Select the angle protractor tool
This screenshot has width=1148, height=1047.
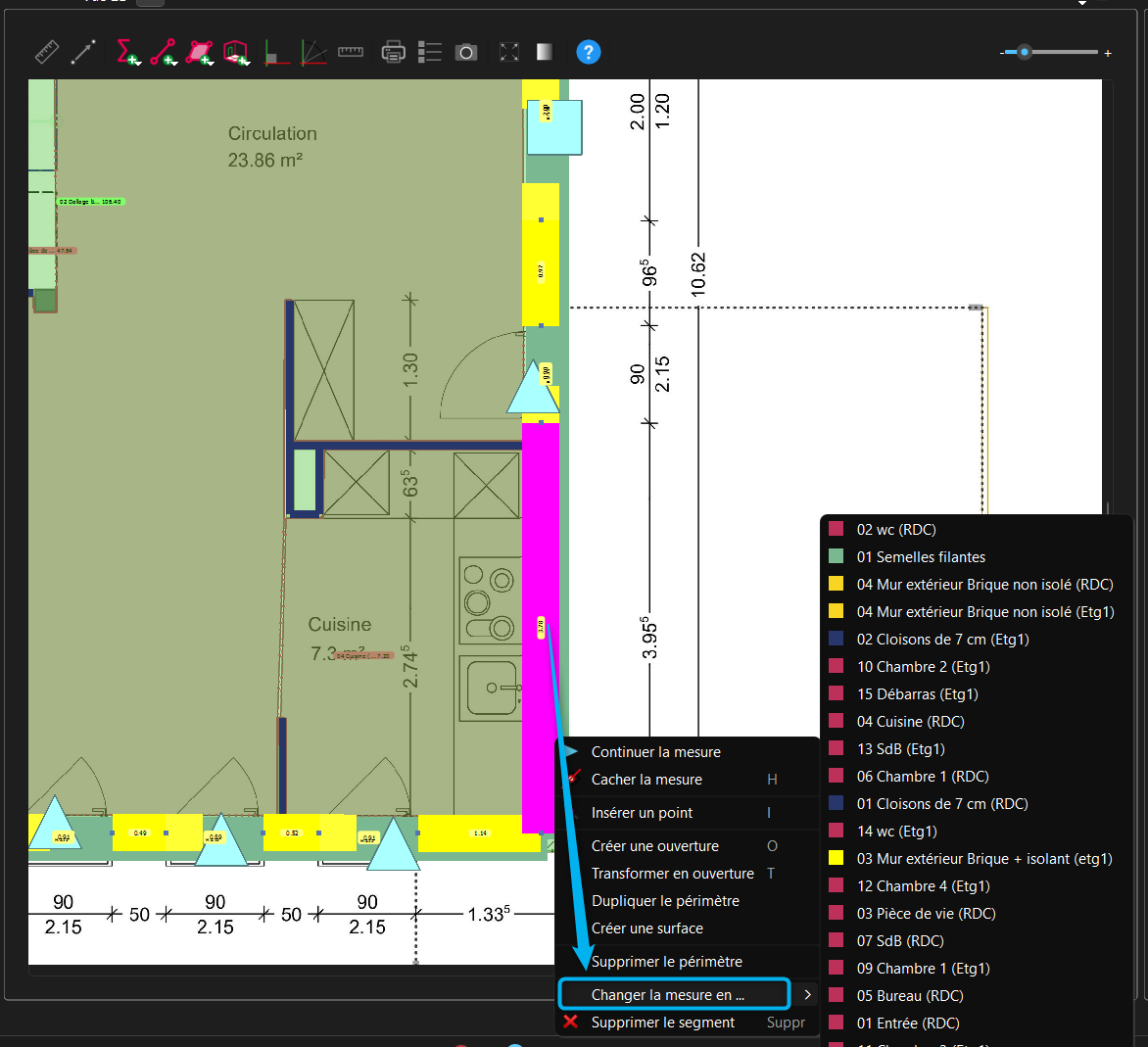pos(313,52)
